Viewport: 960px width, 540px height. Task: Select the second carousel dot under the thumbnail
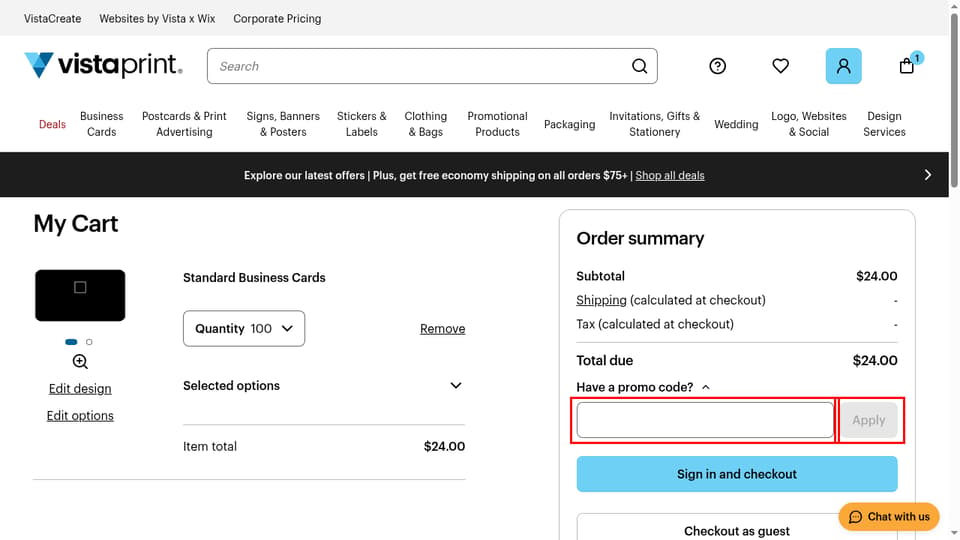point(89,342)
